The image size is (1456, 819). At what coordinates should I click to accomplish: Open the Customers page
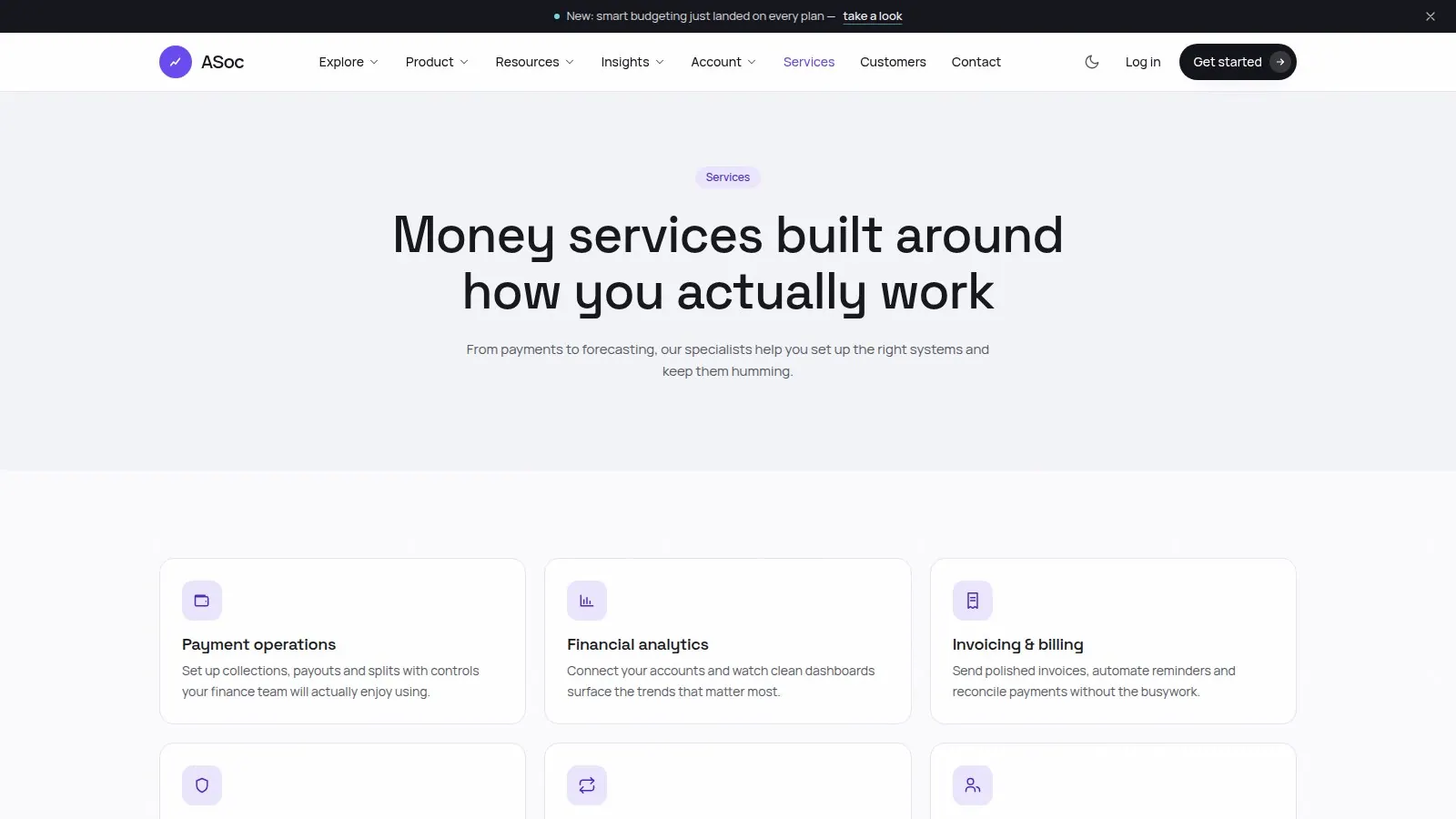click(893, 62)
